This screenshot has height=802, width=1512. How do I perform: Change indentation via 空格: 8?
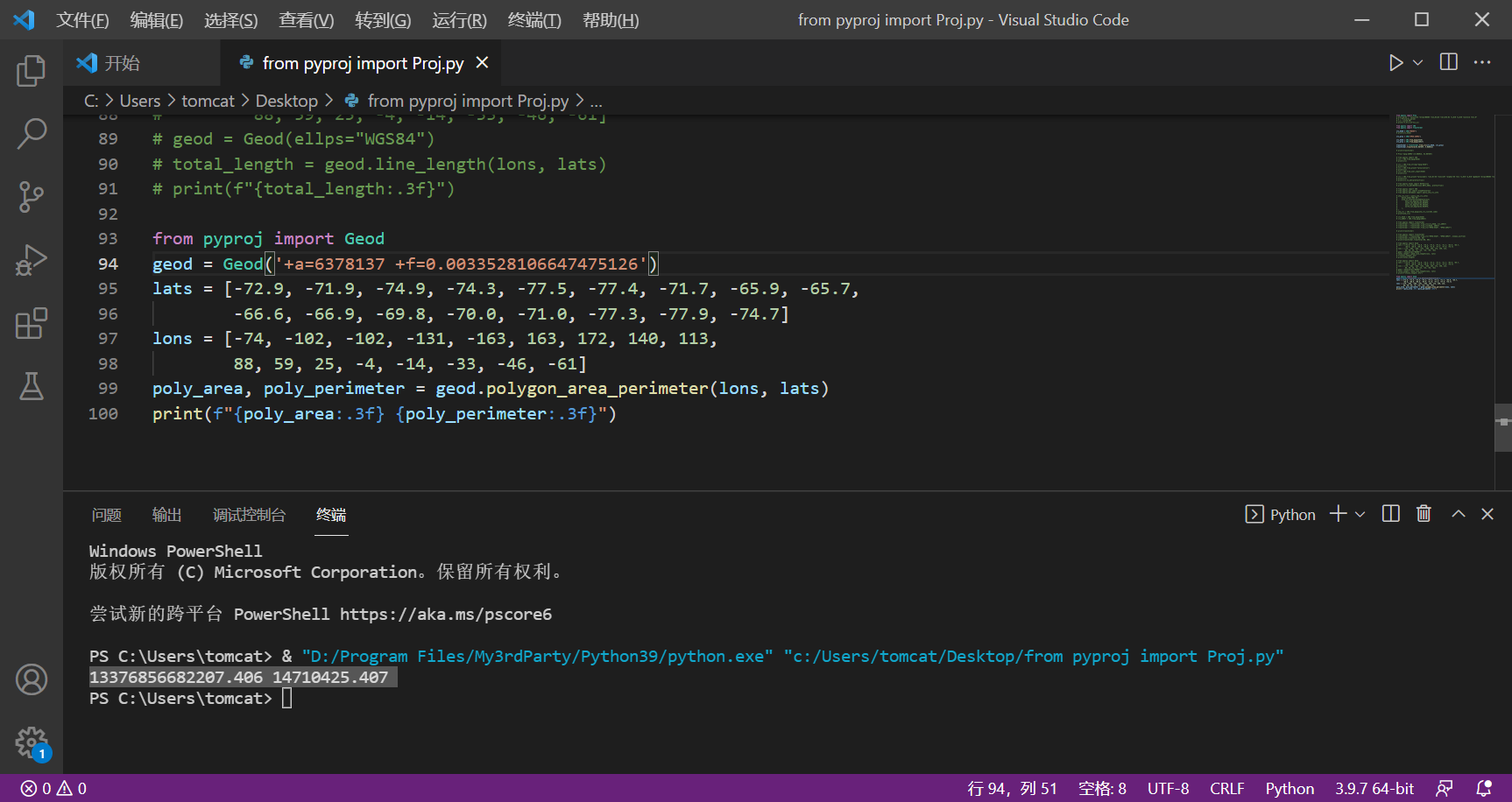pyautogui.click(x=1102, y=788)
